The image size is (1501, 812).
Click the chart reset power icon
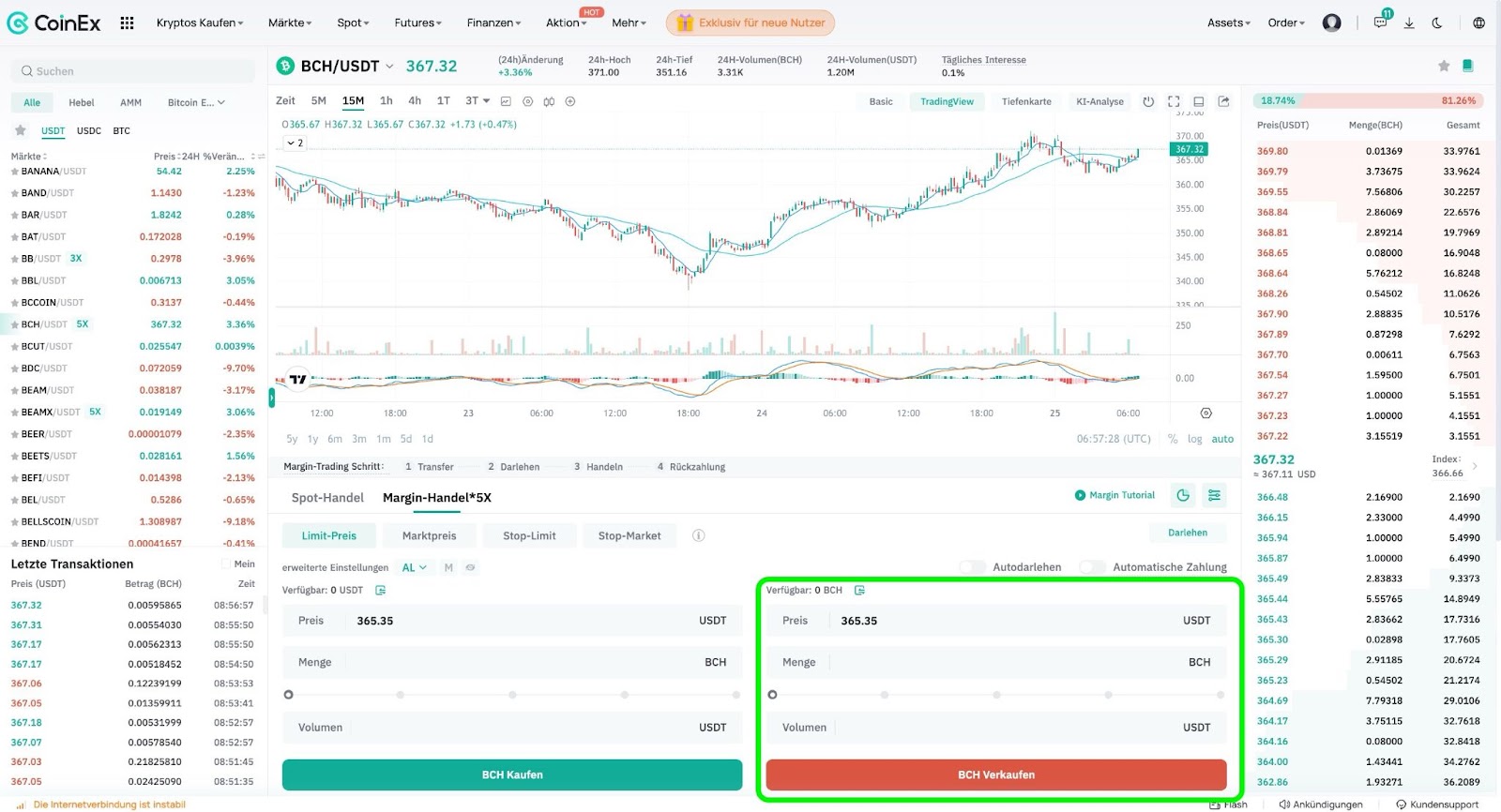(x=1148, y=101)
